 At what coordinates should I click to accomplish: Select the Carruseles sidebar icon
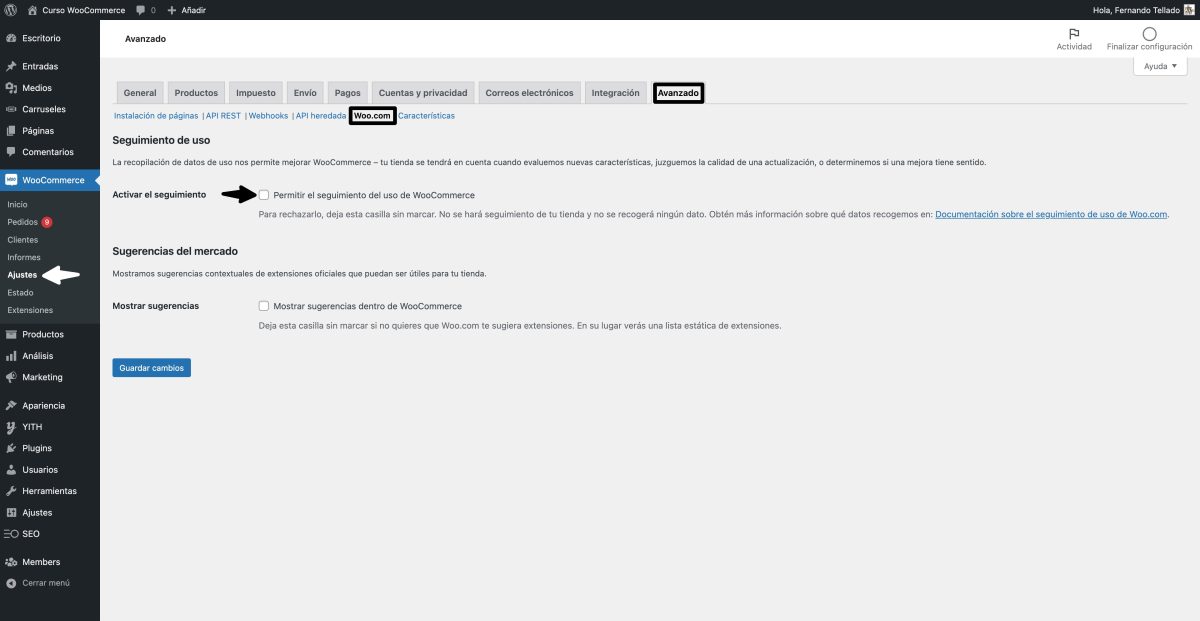coord(12,109)
